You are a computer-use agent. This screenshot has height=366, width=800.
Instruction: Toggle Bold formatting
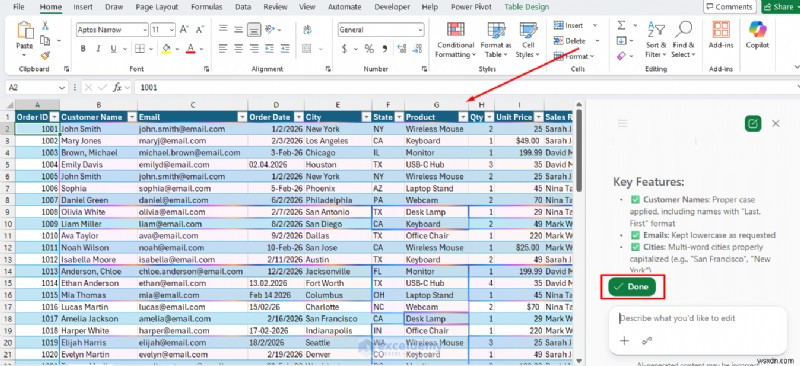coord(83,49)
